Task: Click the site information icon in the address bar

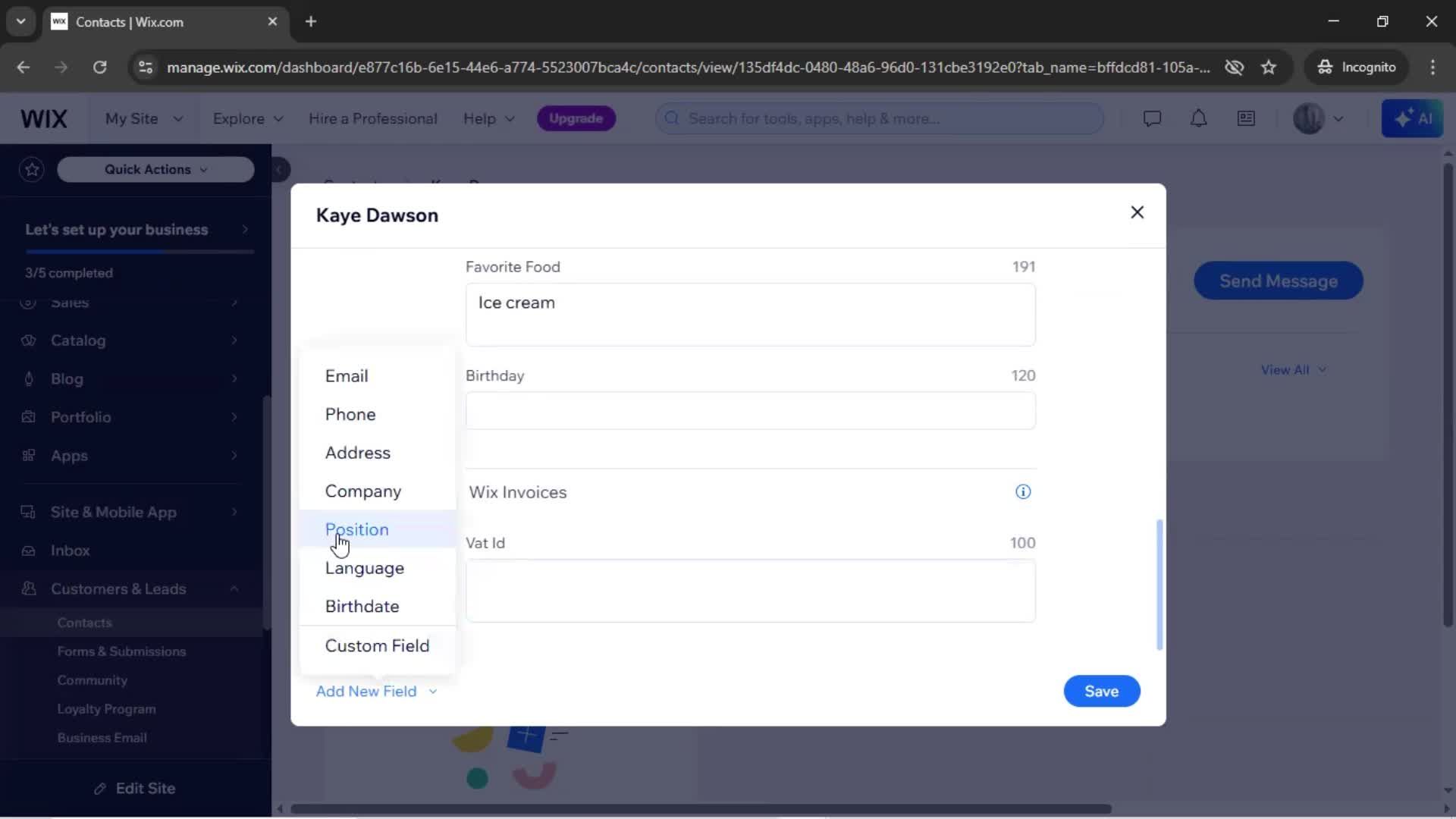Action: 145,67
